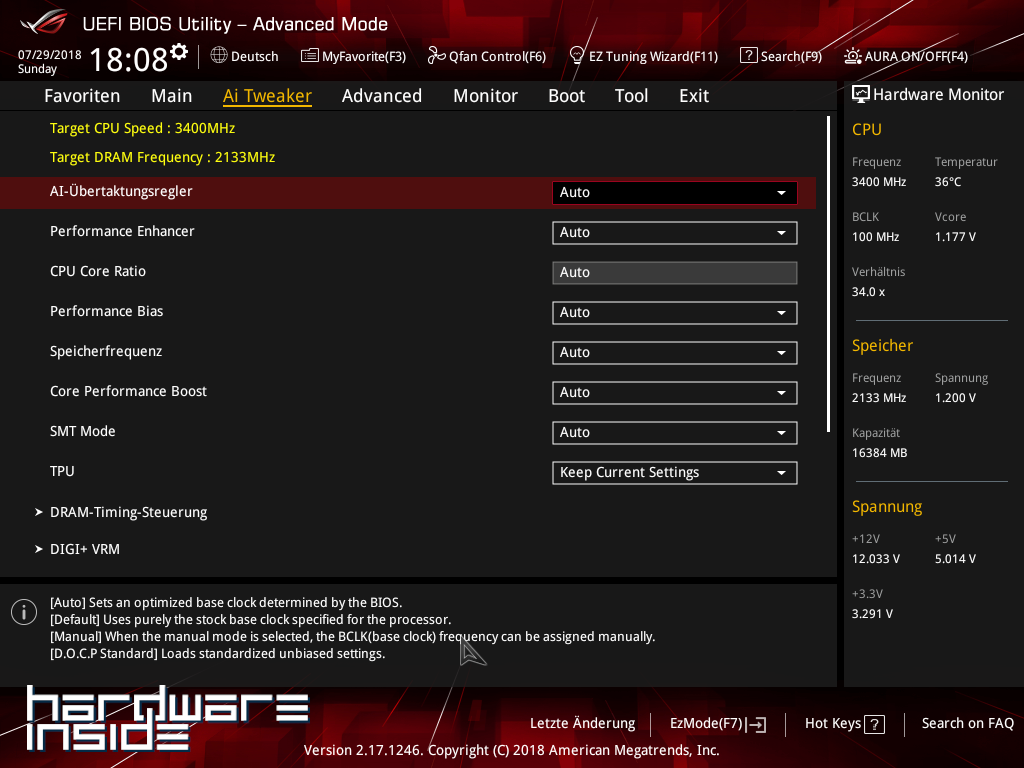Open the TPU Keep Current Settings dropdown
This screenshot has width=1024, height=768.
click(675, 473)
